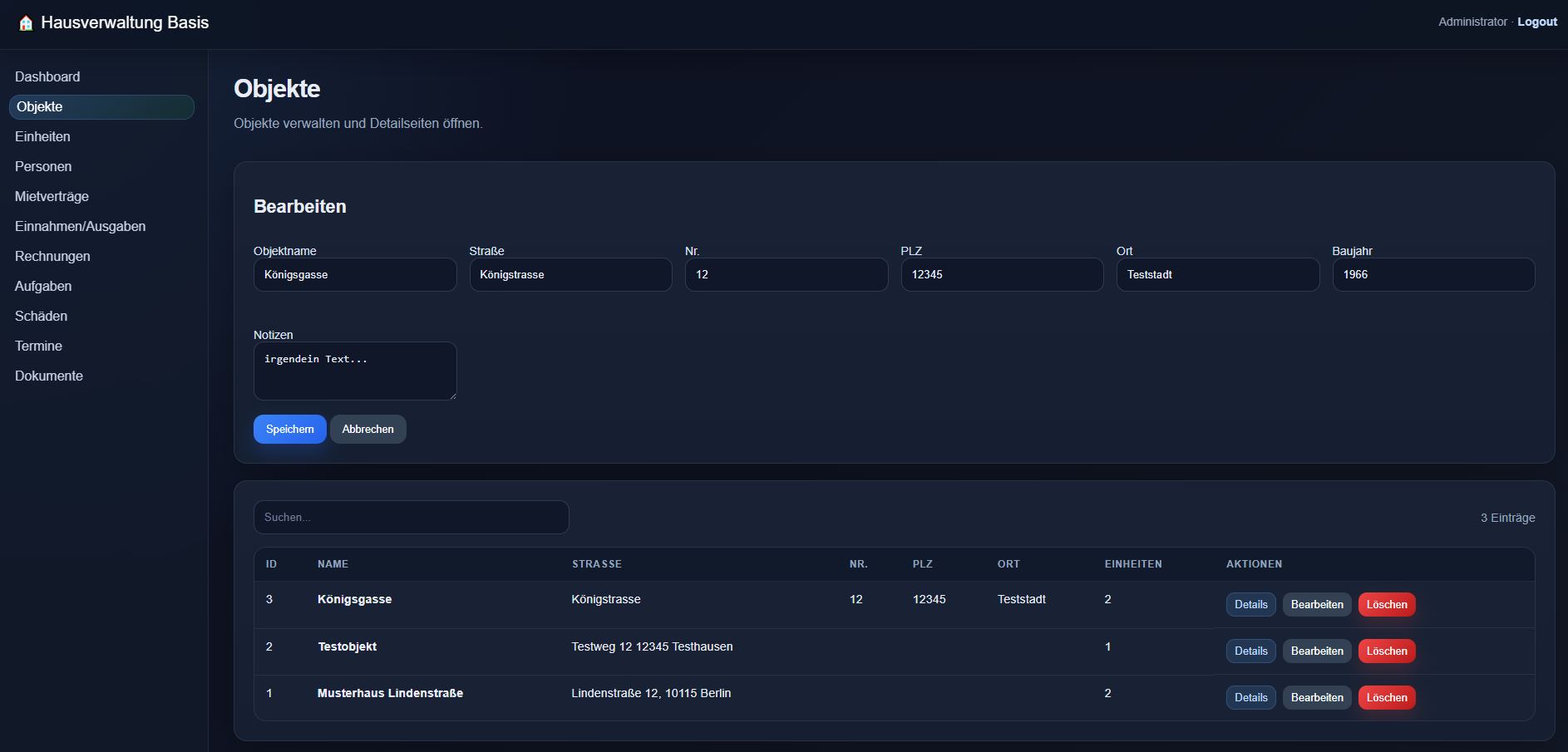Click the 3 Einträge count label
This screenshot has height=752, width=1568.
coord(1507,518)
